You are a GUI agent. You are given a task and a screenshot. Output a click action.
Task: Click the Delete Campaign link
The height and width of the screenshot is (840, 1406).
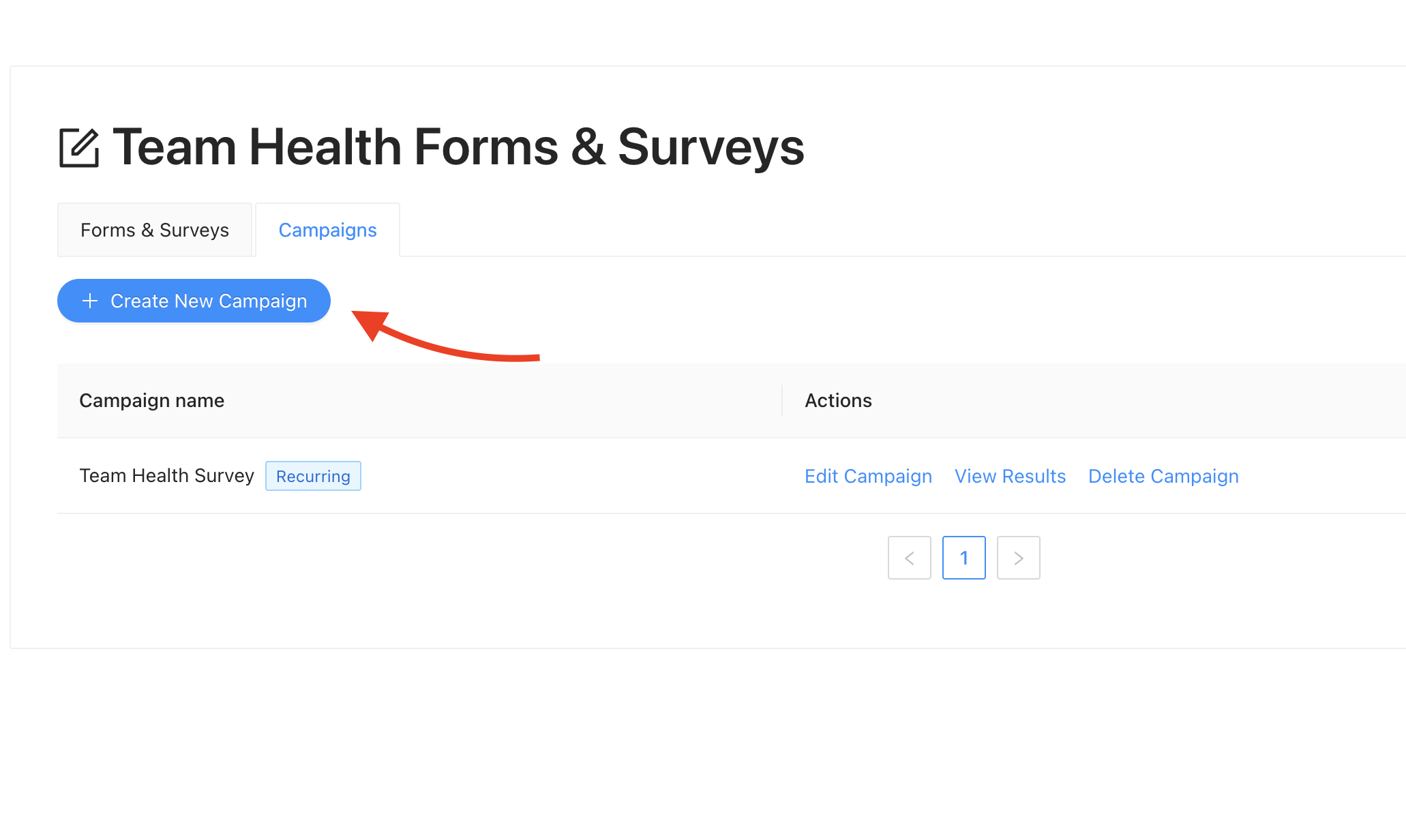pyautogui.click(x=1163, y=476)
